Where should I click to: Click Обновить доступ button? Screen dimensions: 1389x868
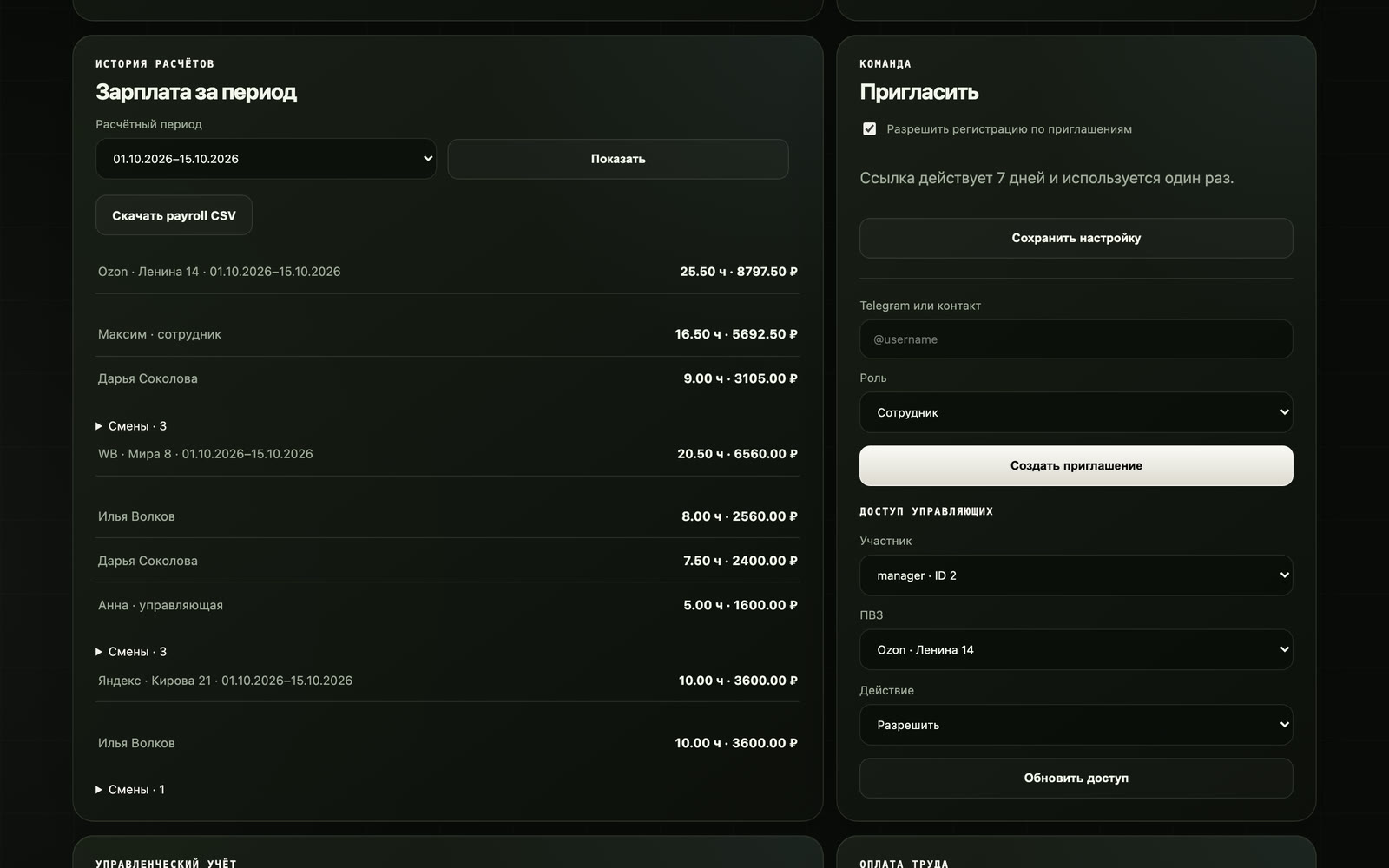1076,779
